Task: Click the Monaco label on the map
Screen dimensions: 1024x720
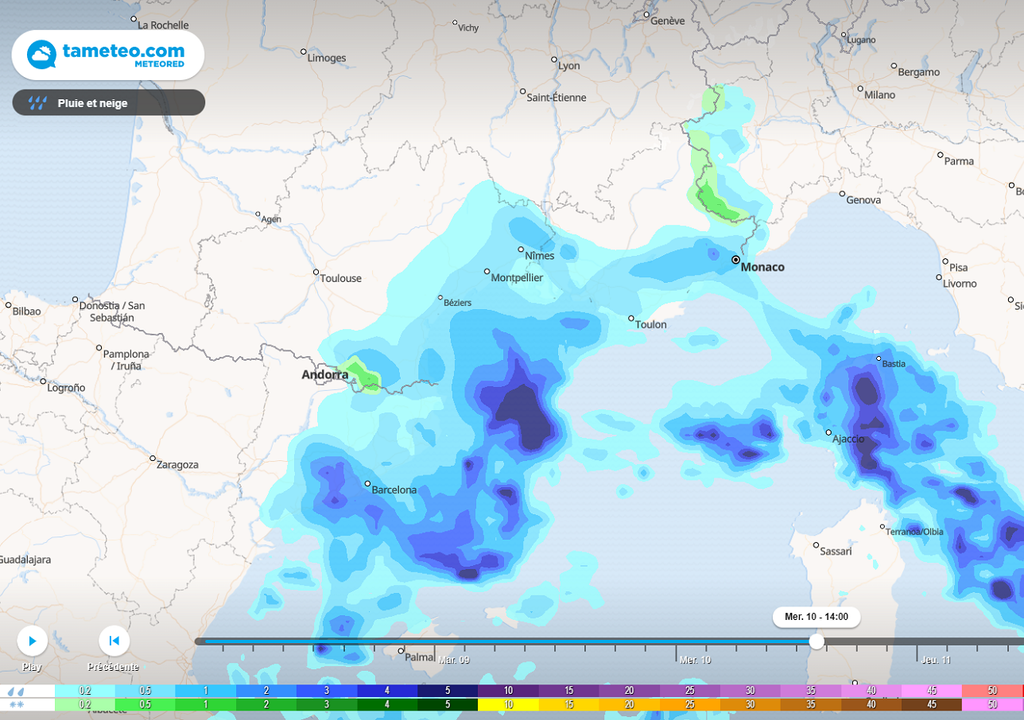Action: pyautogui.click(x=765, y=267)
